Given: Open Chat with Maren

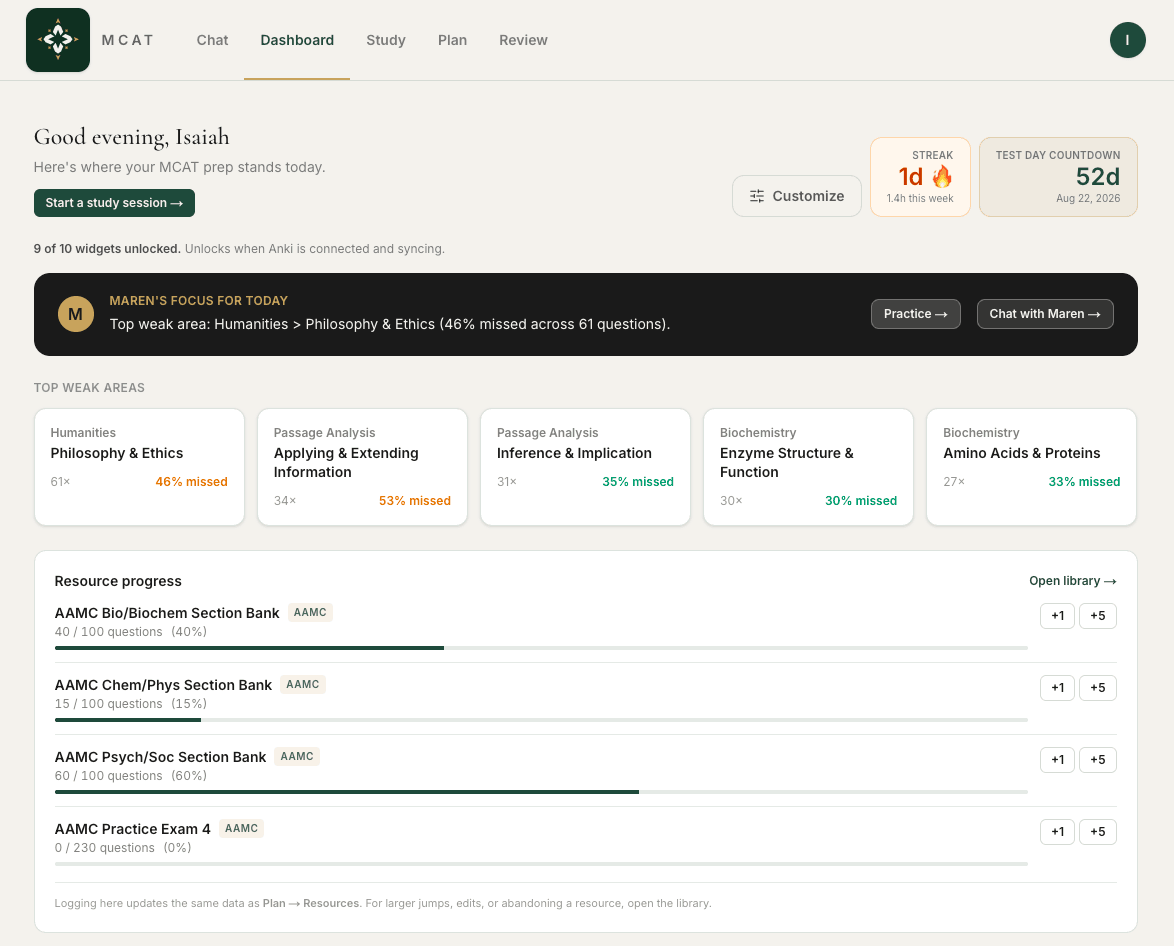Looking at the screenshot, I should [x=1045, y=314].
